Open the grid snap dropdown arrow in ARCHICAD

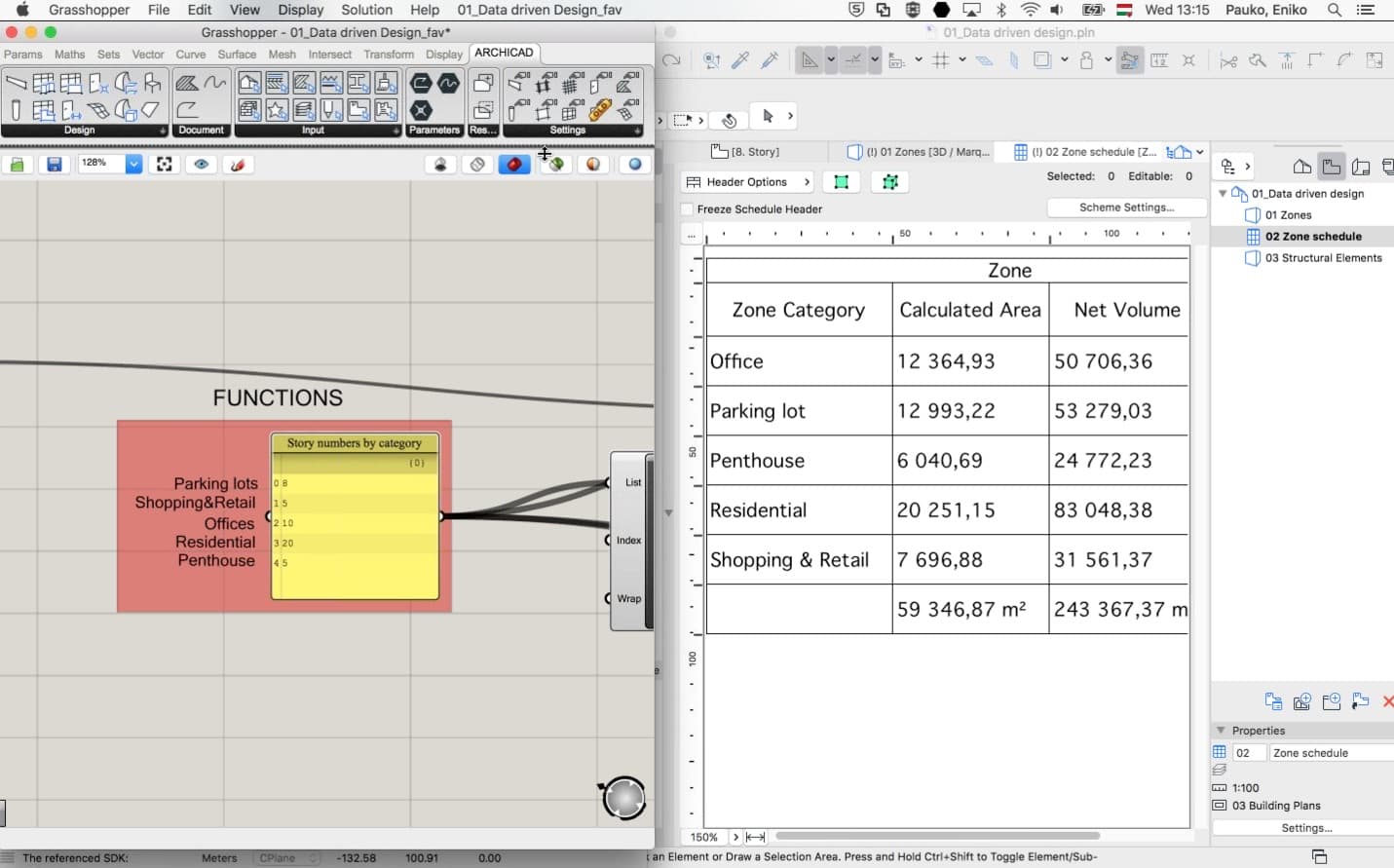[x=962, y=60]
